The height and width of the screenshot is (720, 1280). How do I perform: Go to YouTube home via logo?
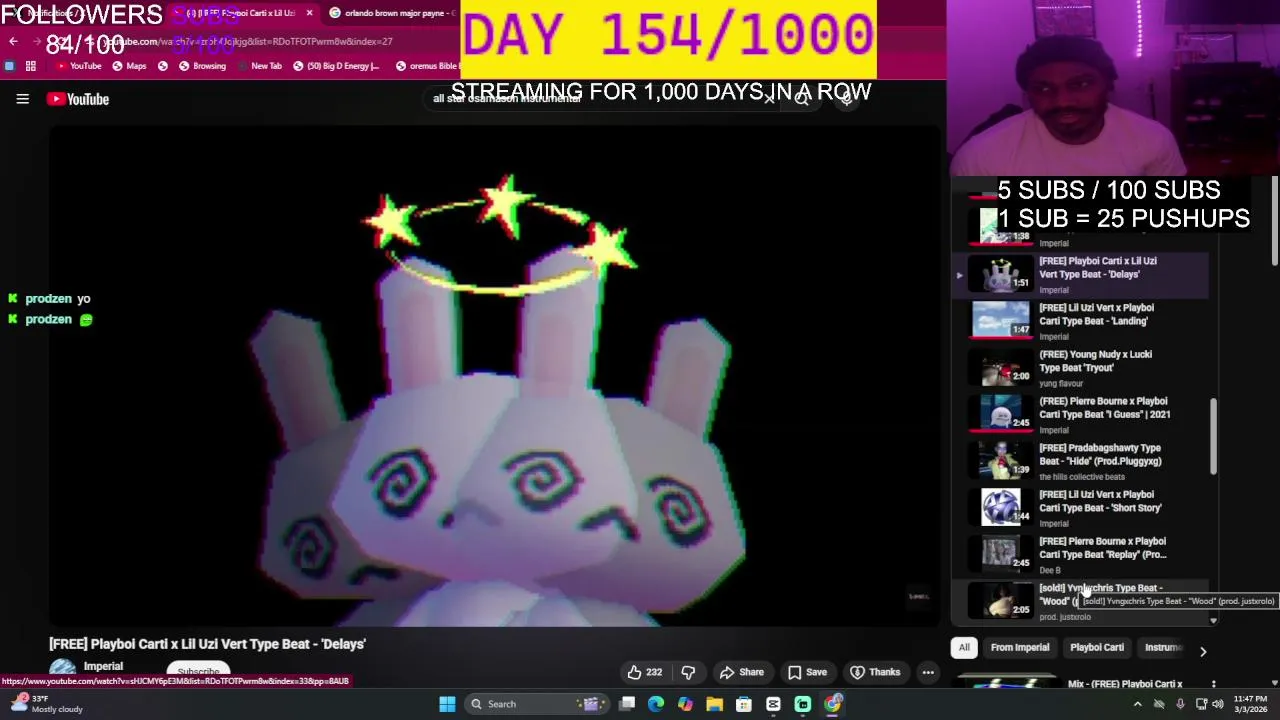tap(78, 99)
